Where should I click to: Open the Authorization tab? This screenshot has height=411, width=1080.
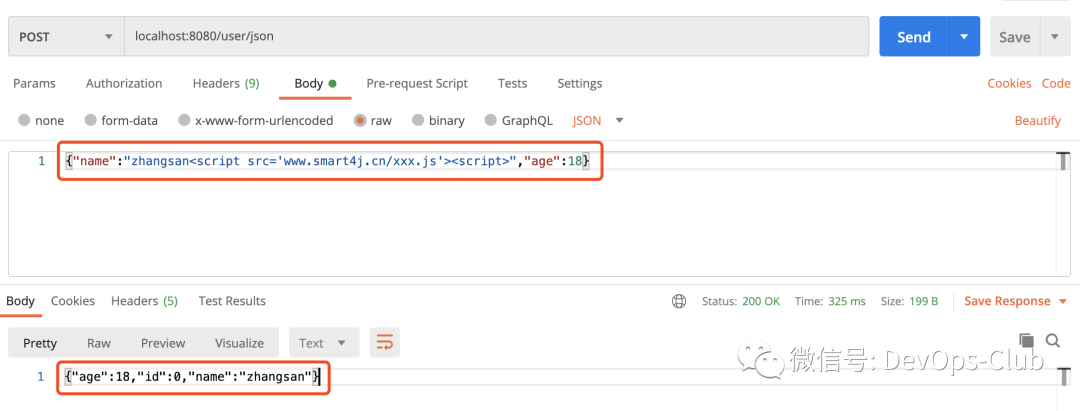[x=124, y=83]
